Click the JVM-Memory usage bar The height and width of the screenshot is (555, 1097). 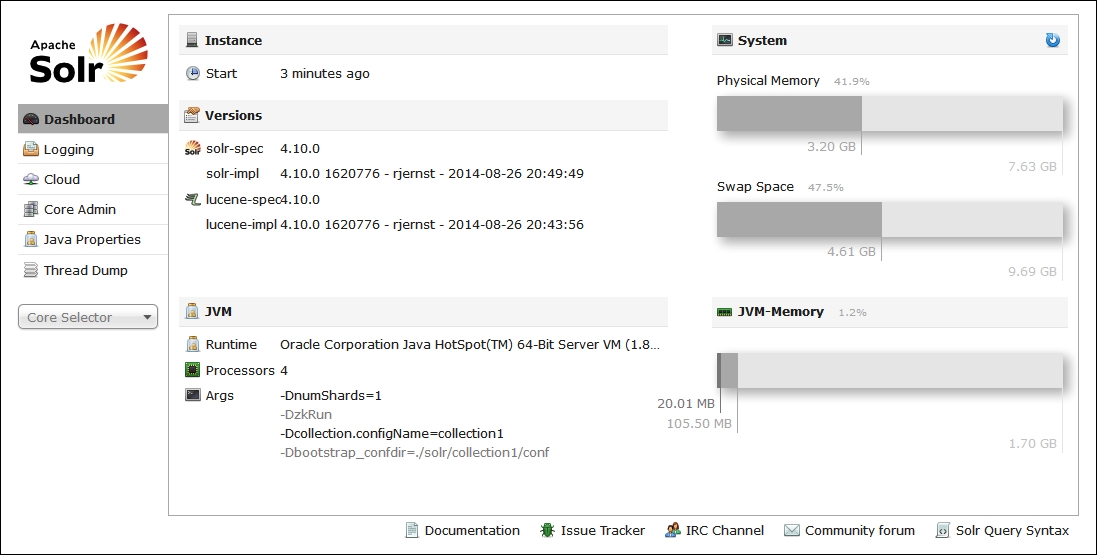(x=890, y=371)
